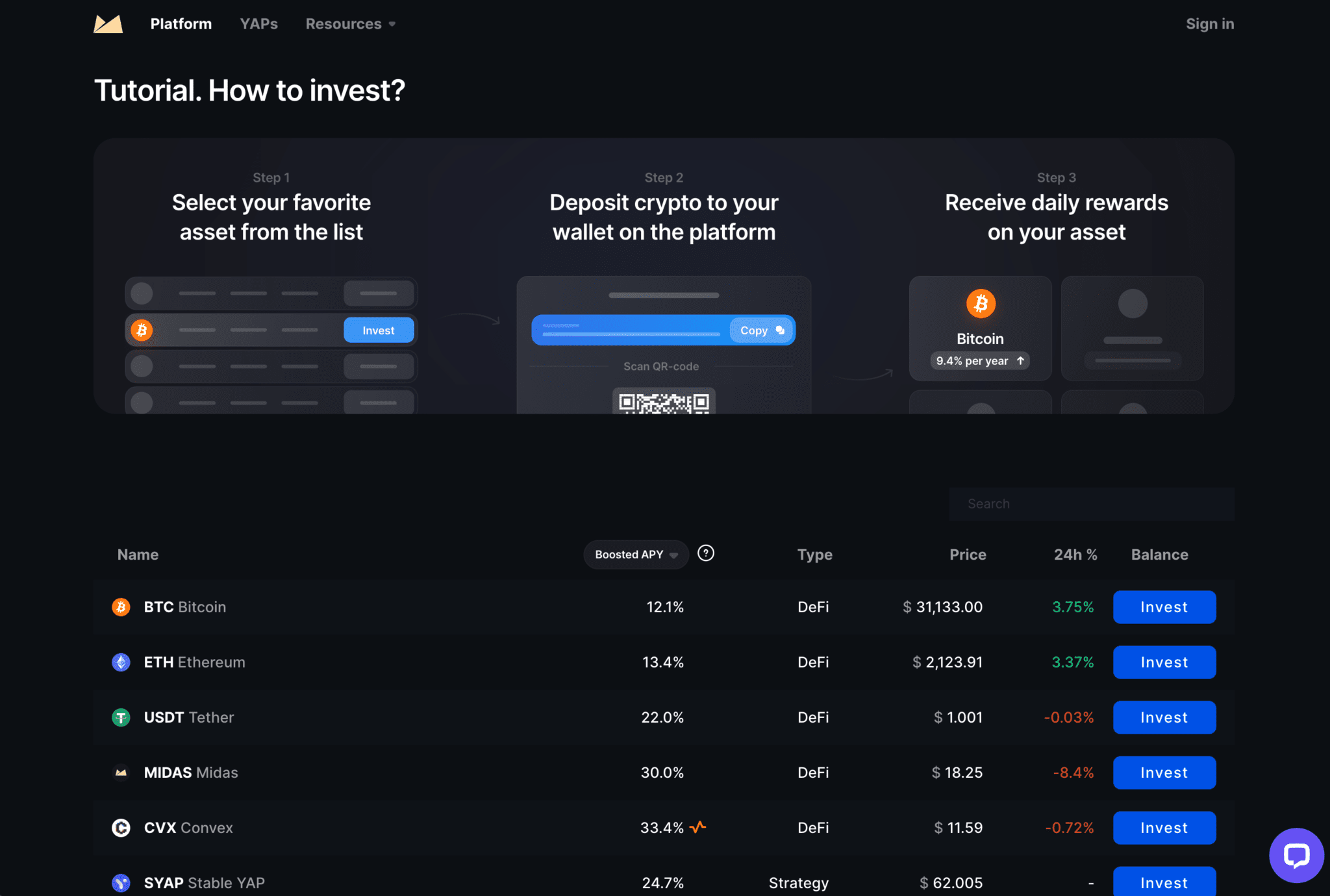Click the $ 2,123.91 price value
This screenshot has height=896, width=1330.
pyautogui.click(x=947, y=662)
